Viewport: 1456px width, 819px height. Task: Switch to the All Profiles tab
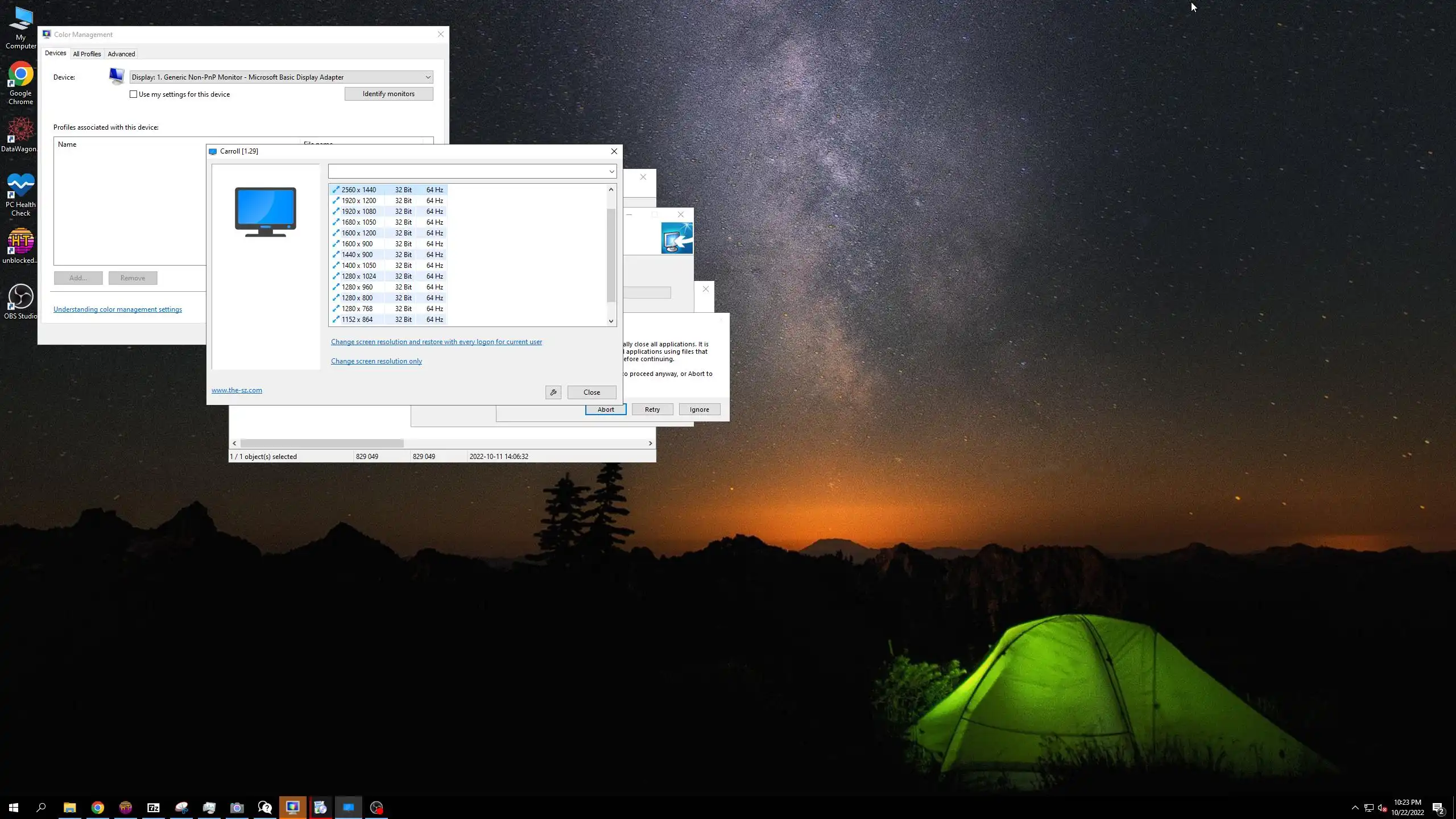coord(87,54)
